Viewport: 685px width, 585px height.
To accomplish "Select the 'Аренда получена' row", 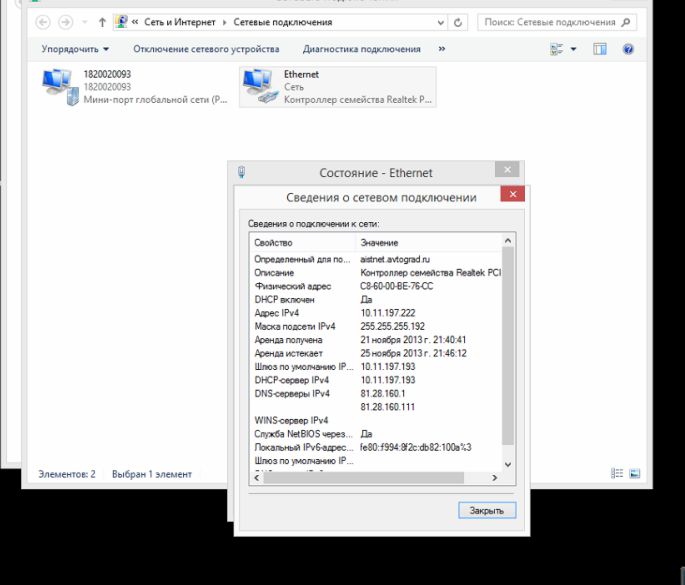I will click(x=376, y=340).
